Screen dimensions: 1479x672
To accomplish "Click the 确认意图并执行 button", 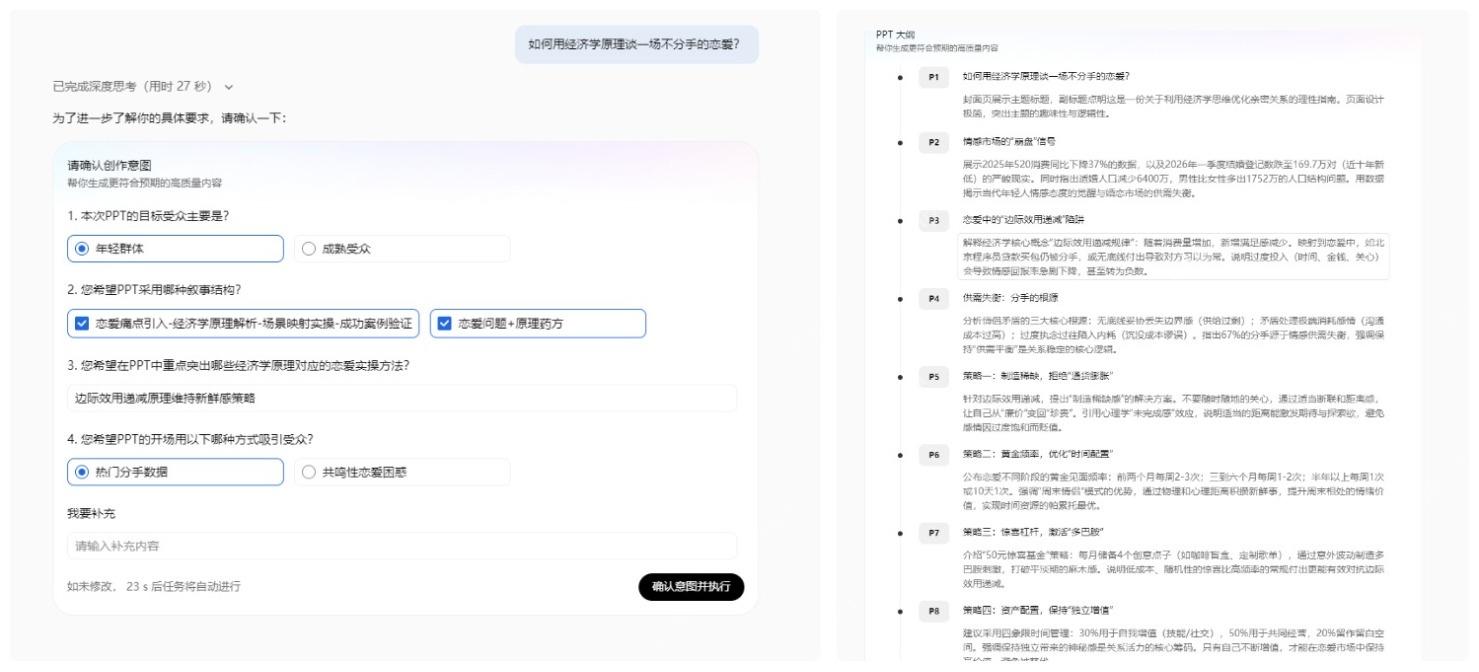I will 691,587.
